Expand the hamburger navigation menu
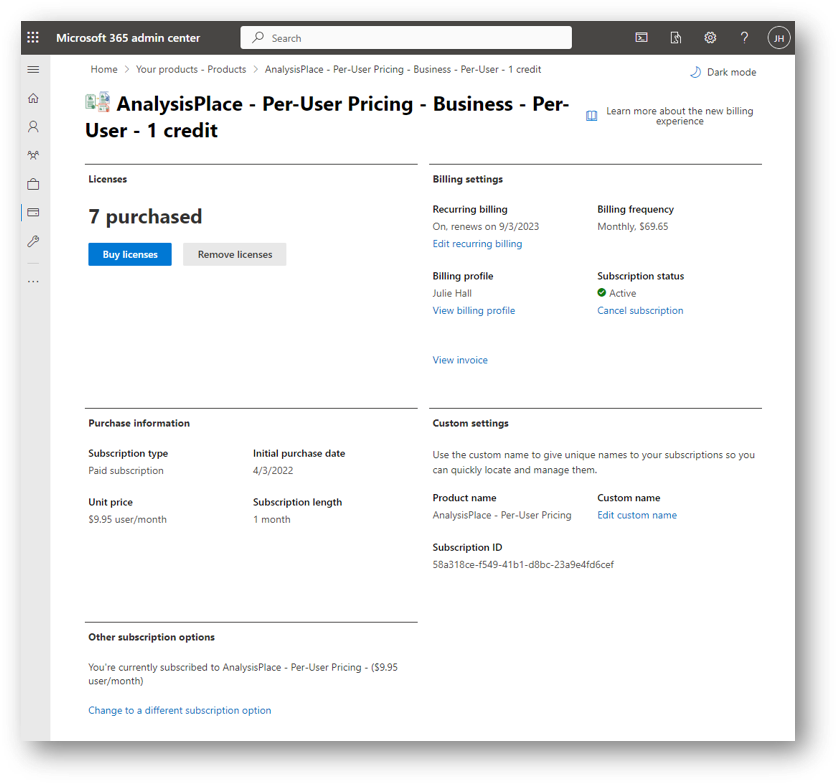Viewport: 837px width, 783px height. tap(33, 70)
